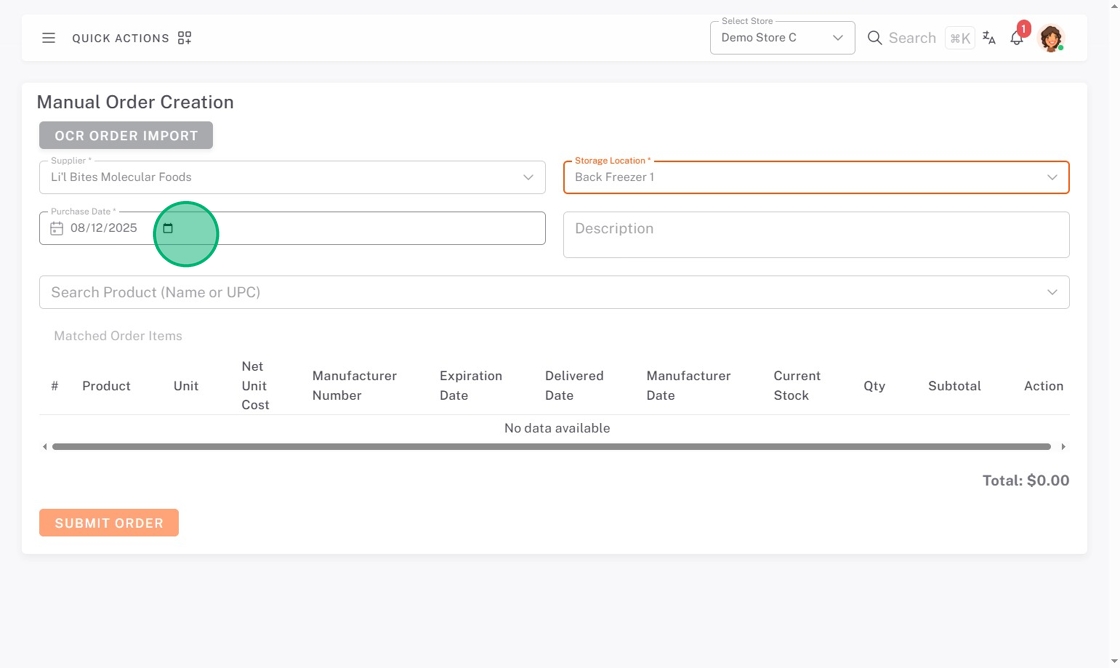This screenshot has width=1120, height=668.
Task: Click the Quick Actions grid icon
Action: click(x=184, y=38)
